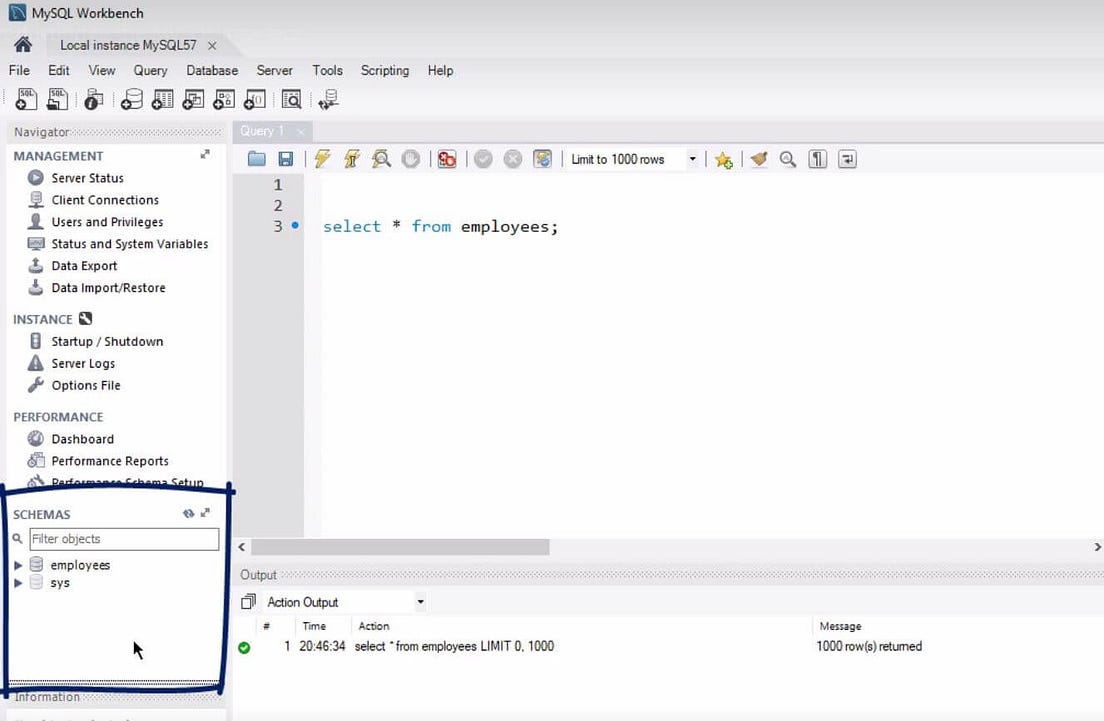This screenshot has width=1104, height=721.
Task: Toggle invisible characters display in the editor
Action: click(817, 158)
